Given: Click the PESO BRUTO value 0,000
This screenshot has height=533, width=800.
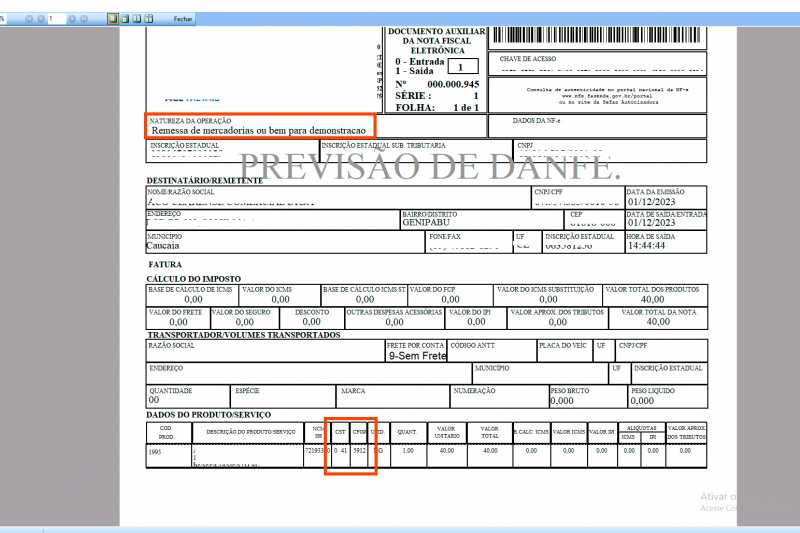Looking at the screenshot, I should tap(562, 401).
